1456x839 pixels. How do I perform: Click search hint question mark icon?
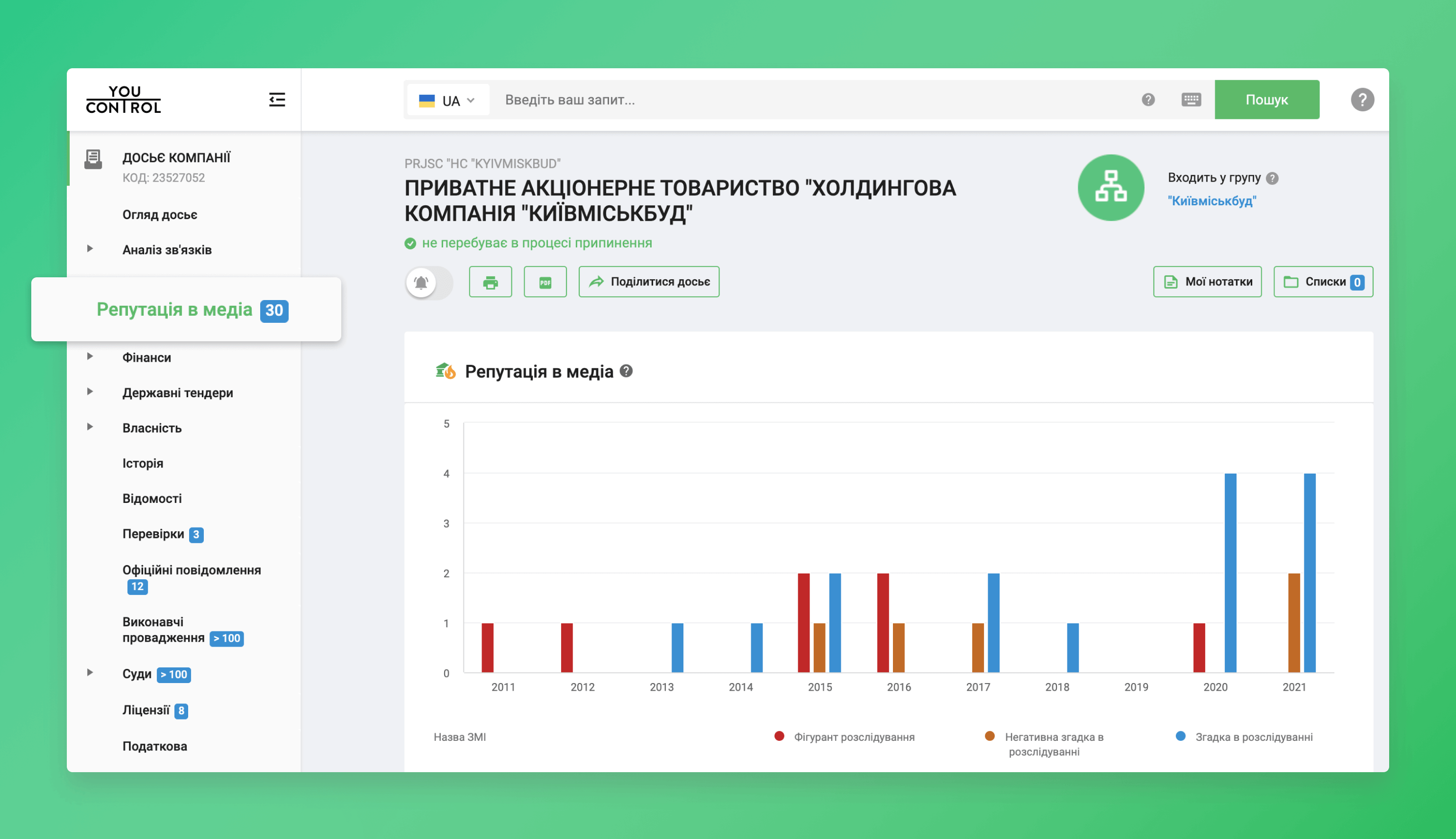1148,100
